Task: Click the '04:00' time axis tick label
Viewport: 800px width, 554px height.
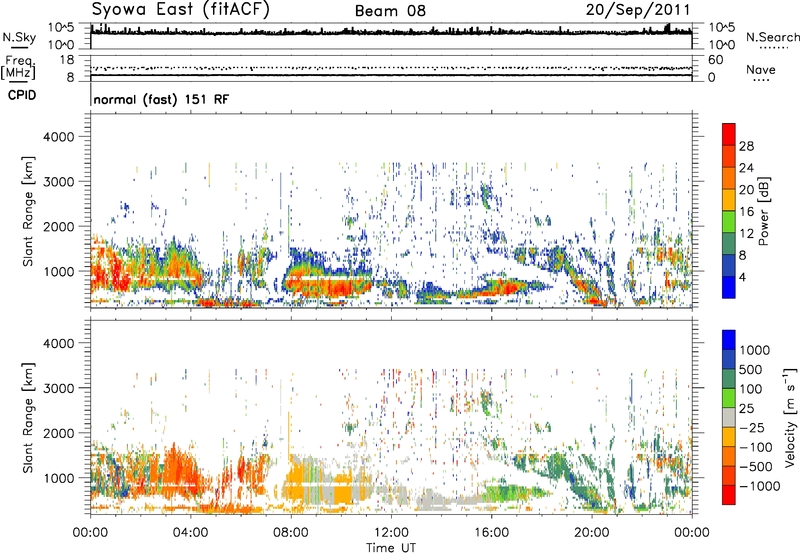Action: point(190,533)
